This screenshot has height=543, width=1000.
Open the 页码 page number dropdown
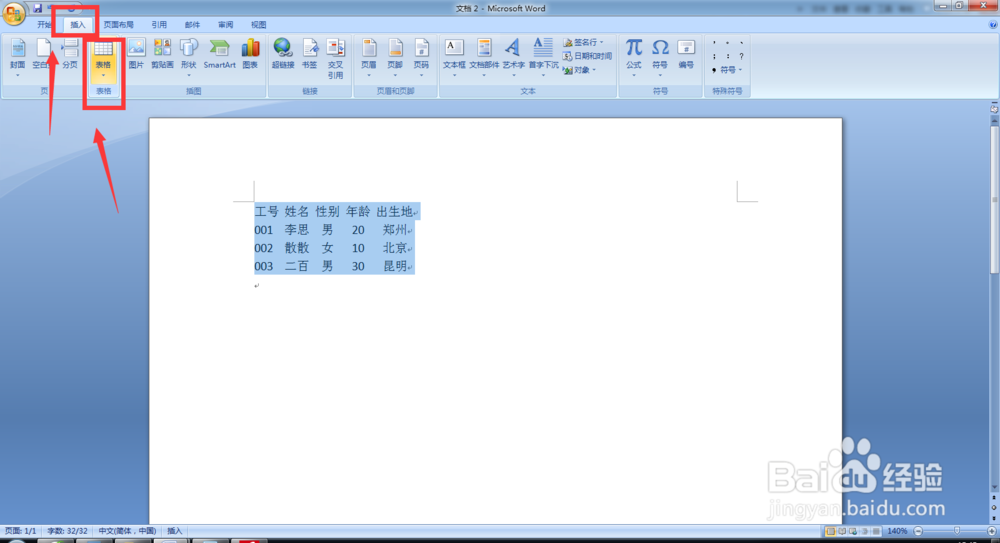pyautogui.click(x=421, y=58)
